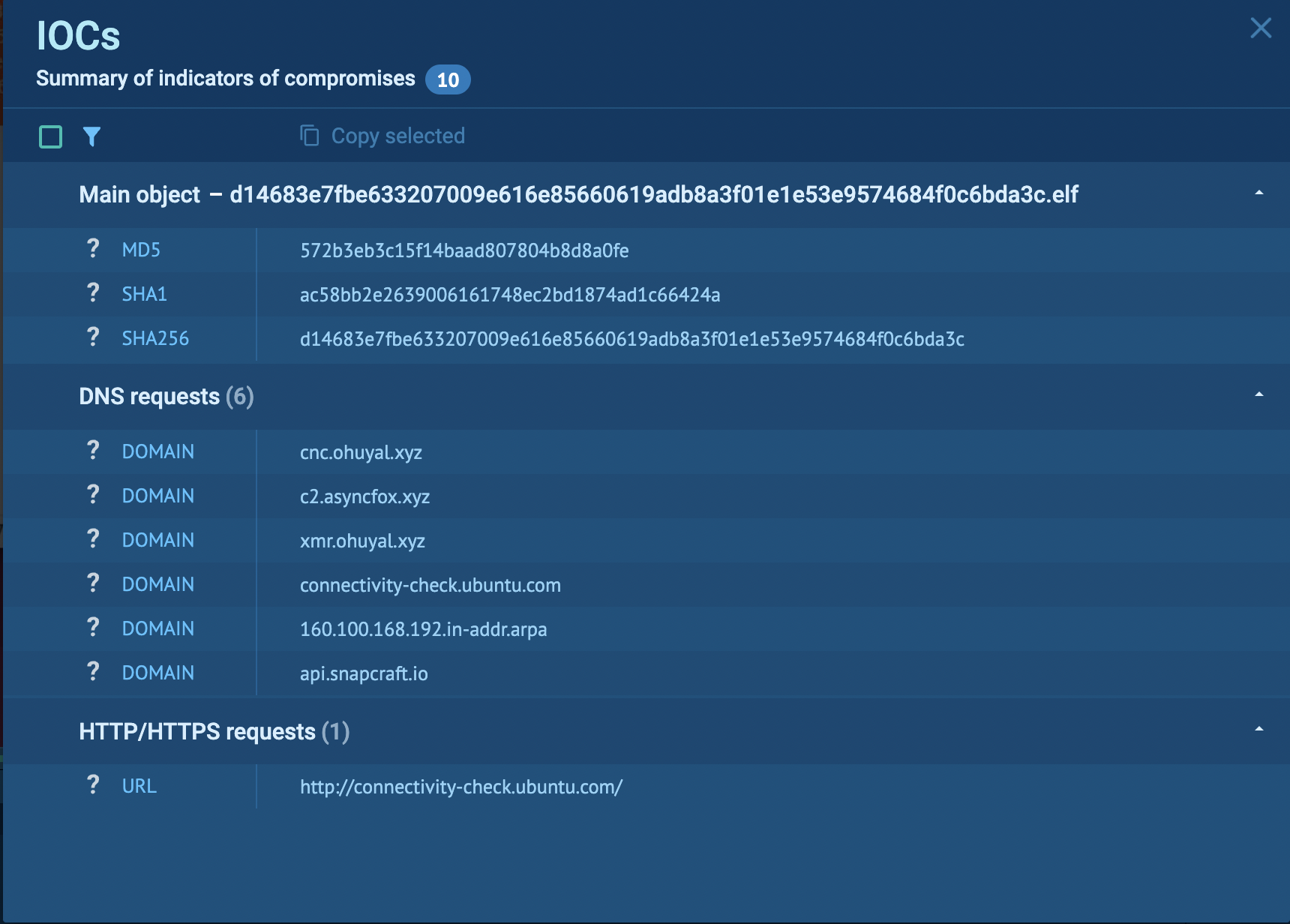The width and height of the screenshot is (1290, 924).
Task: Click the 160.100.168.192.in-addr.arpa entry
Action: pyautogui.click(x=423, y=629)
